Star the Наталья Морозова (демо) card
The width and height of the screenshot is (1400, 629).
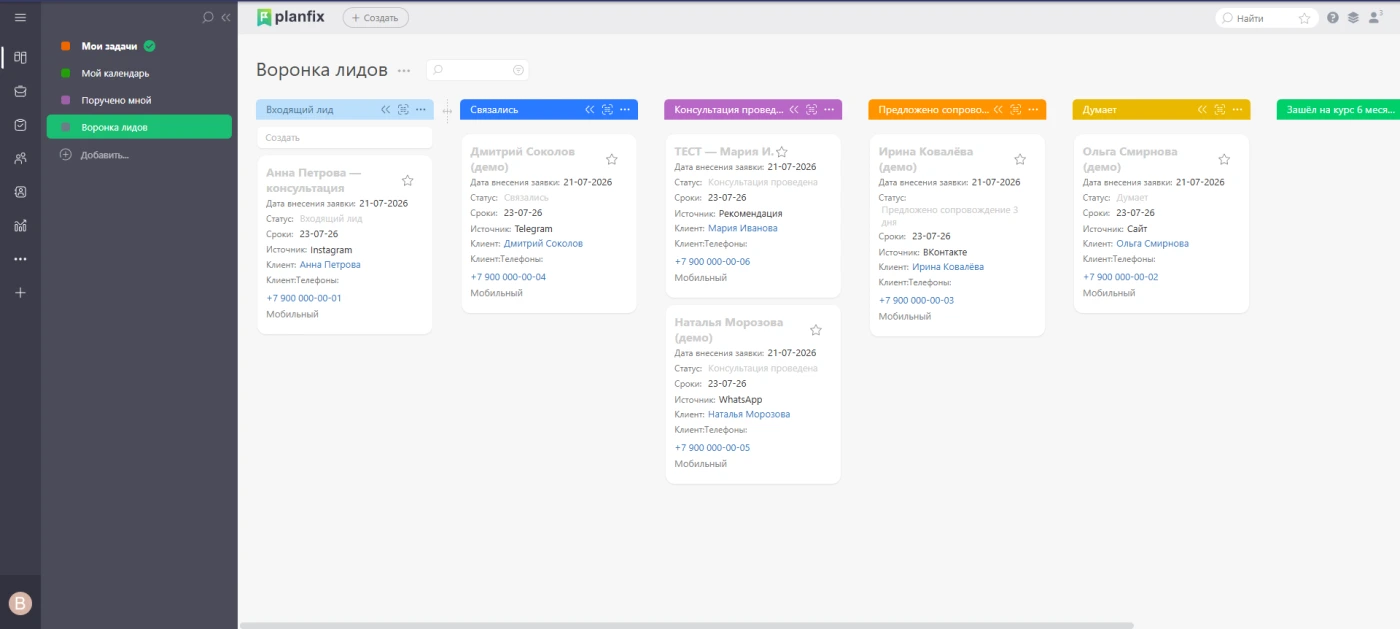tap(816, 330)
